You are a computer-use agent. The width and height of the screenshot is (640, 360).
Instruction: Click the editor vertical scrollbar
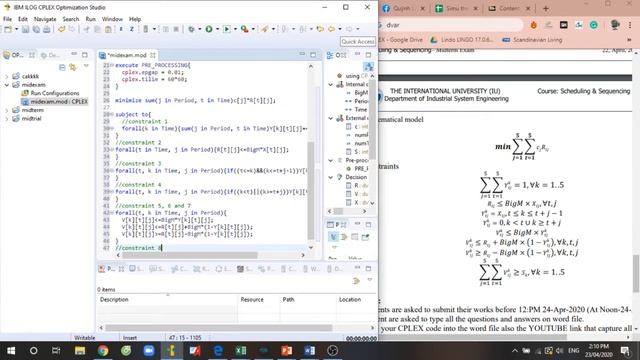click(311, 191)
